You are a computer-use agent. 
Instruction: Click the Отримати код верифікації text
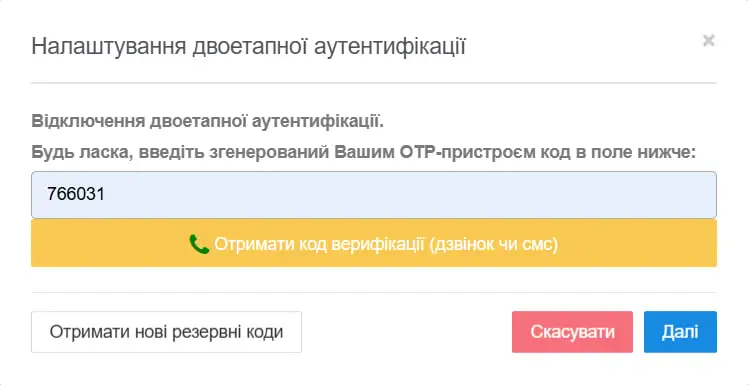[x=319, y=244]
